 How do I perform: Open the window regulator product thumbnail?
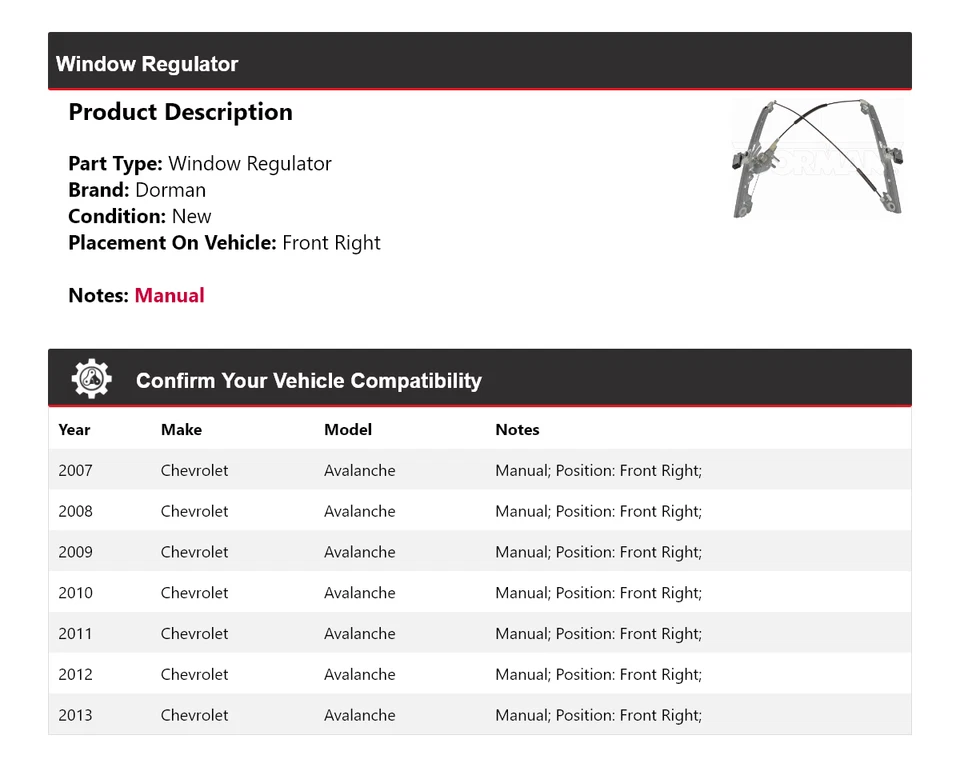(x=817, y=158)
